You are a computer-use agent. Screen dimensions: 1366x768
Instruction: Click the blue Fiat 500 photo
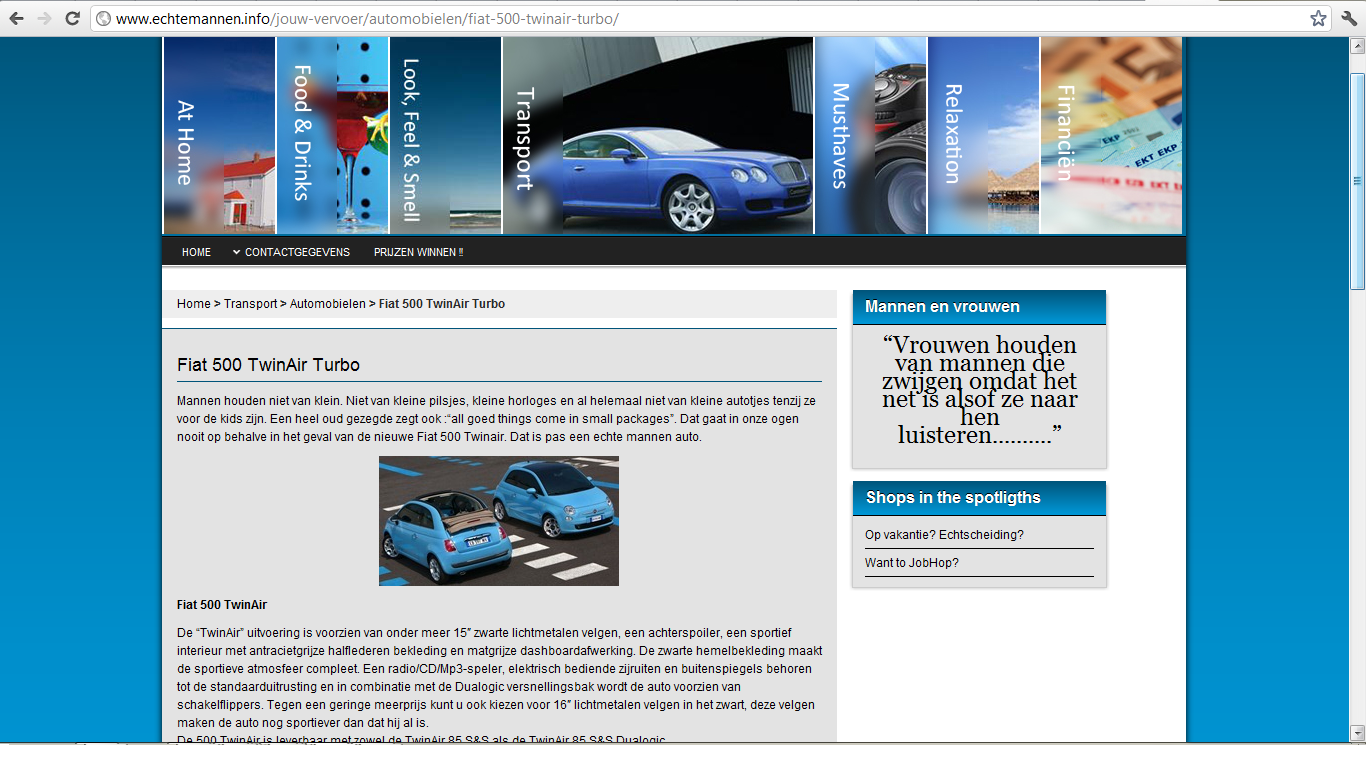498,521
